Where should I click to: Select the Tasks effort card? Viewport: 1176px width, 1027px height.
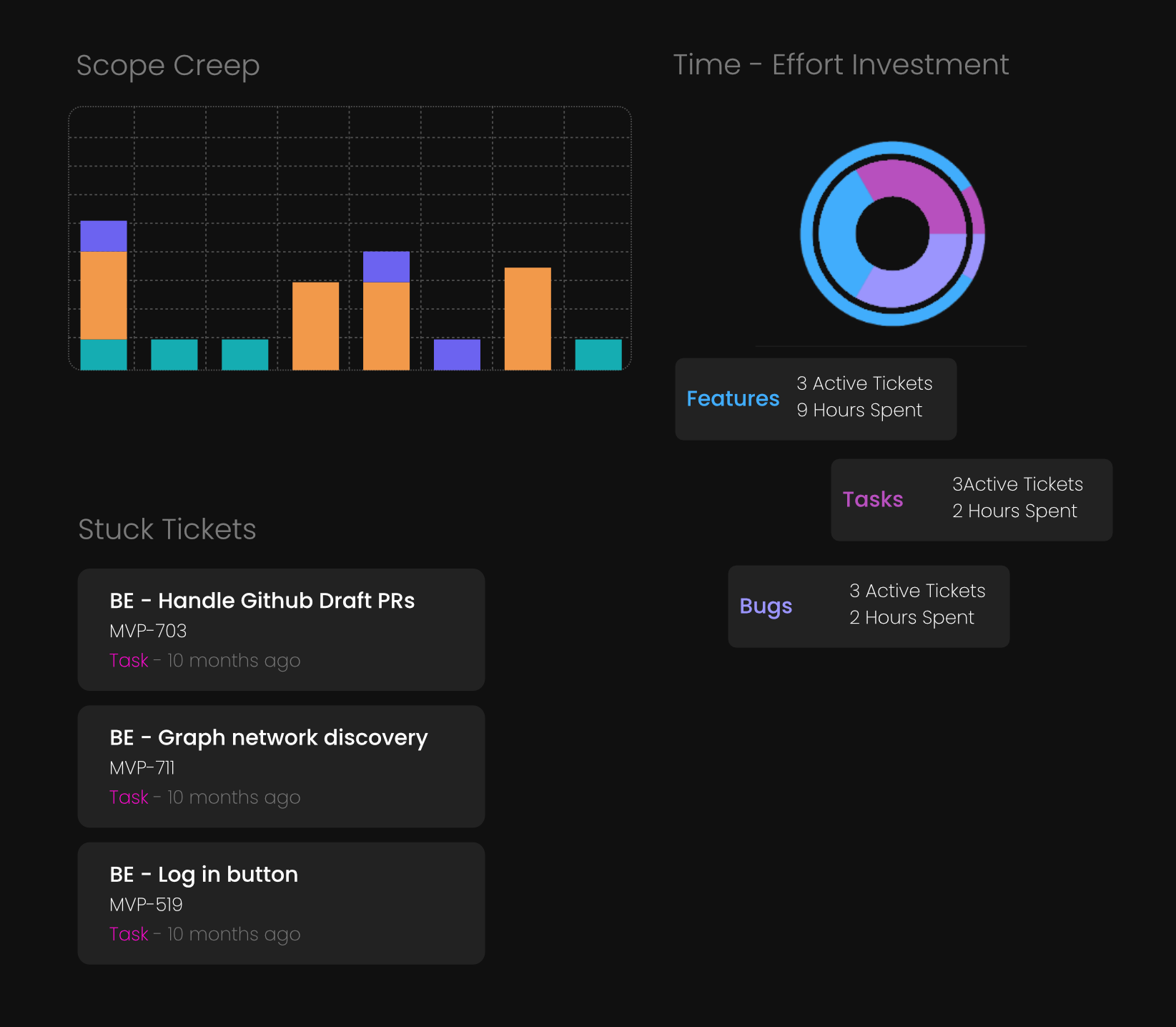pyautogui.click(x=972, y=500)
